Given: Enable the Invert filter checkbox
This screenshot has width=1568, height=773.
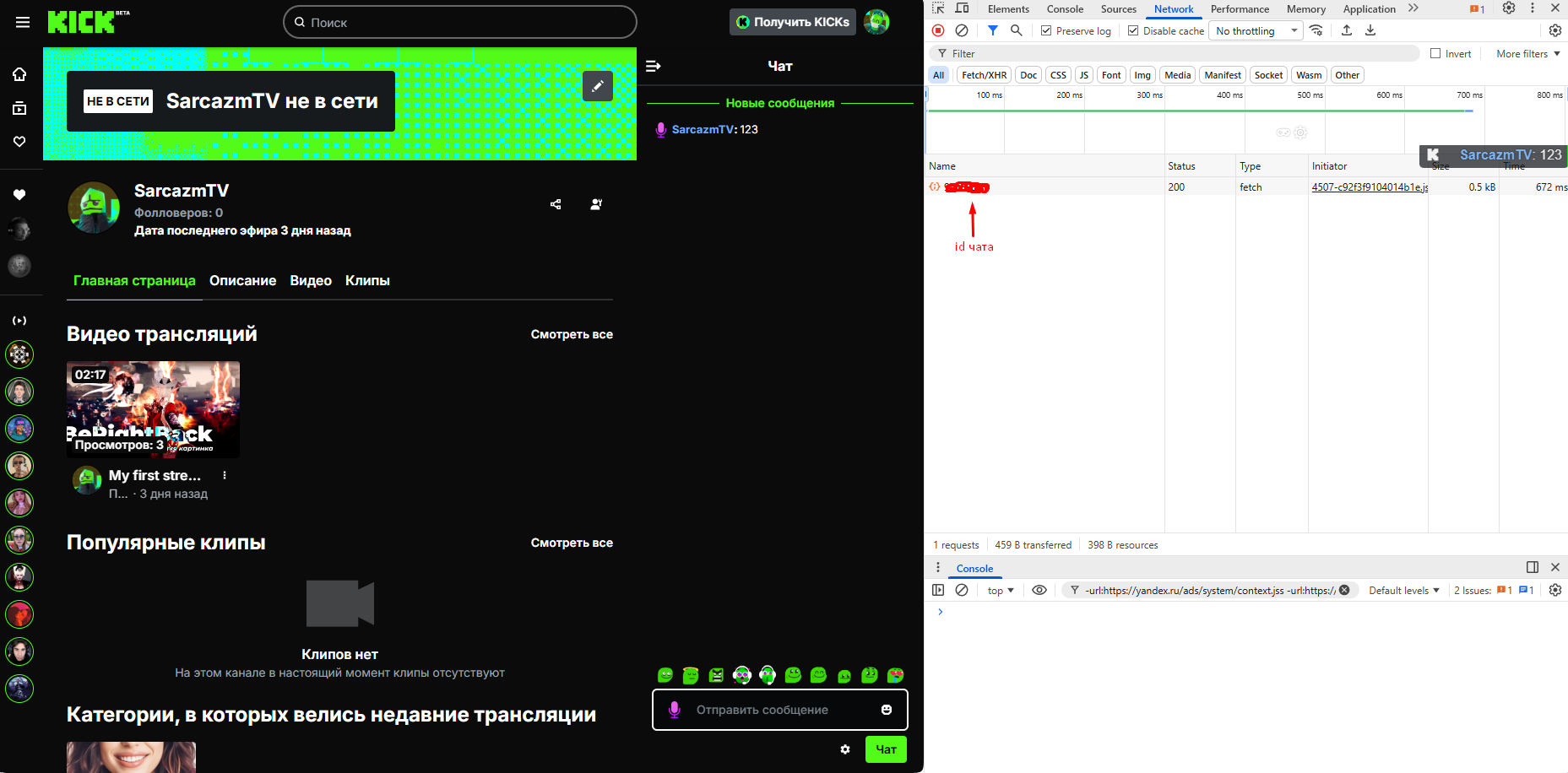Looking at the screenshot, I should 1435,53.
